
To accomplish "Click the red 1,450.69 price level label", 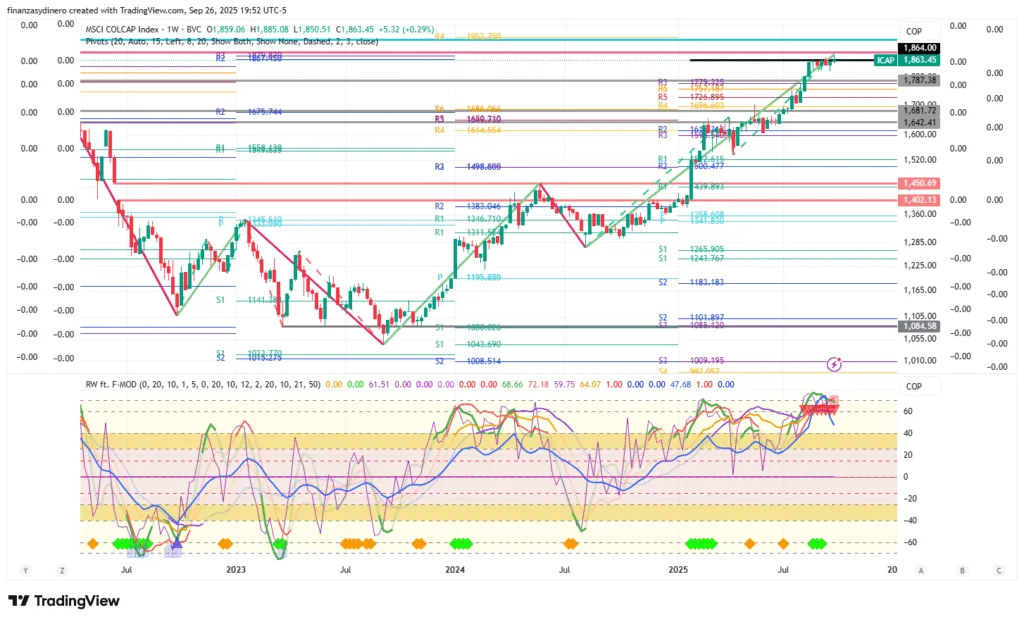I will pyautogui.click(x=920, y=183).
